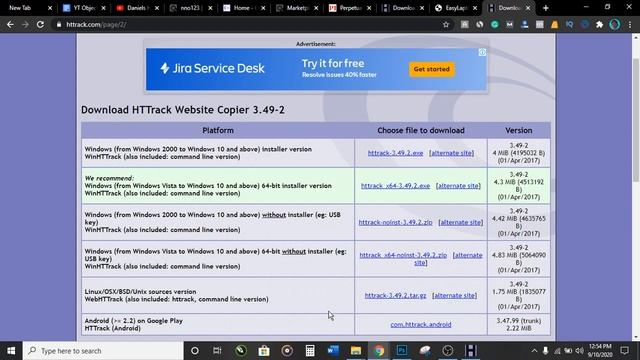Open the notification center icon

coord(624,351)
